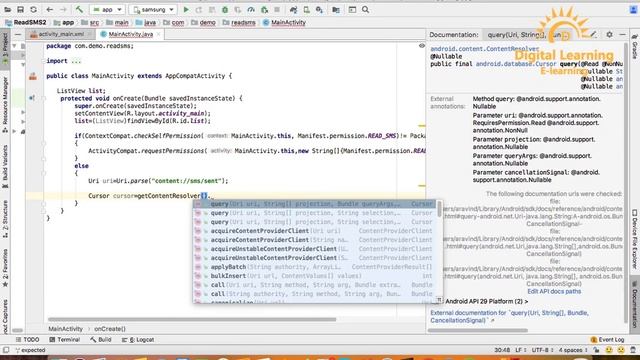Select the bulkInsert completion suggestion
This screenshot has height=360, width=640.
coord(315,276)
